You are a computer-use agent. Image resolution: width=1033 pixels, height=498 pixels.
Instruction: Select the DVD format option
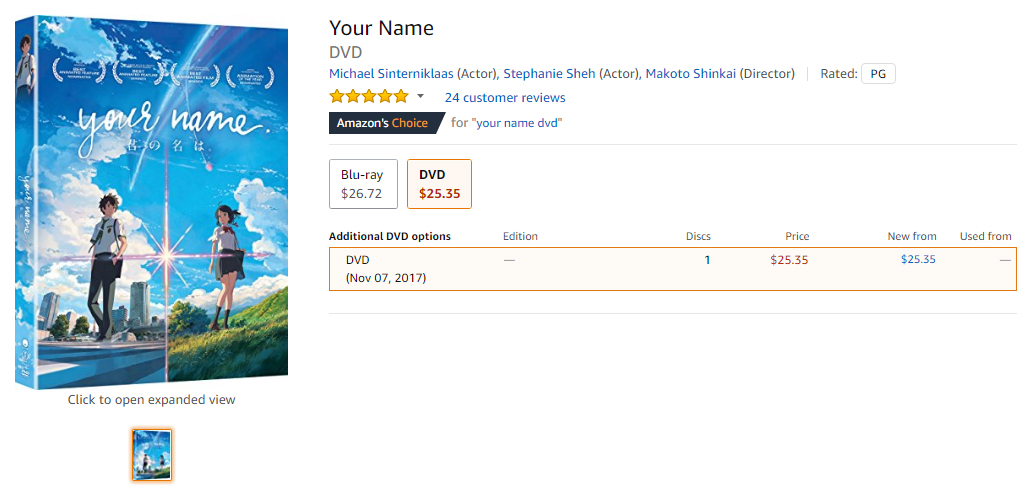(439, 184)
